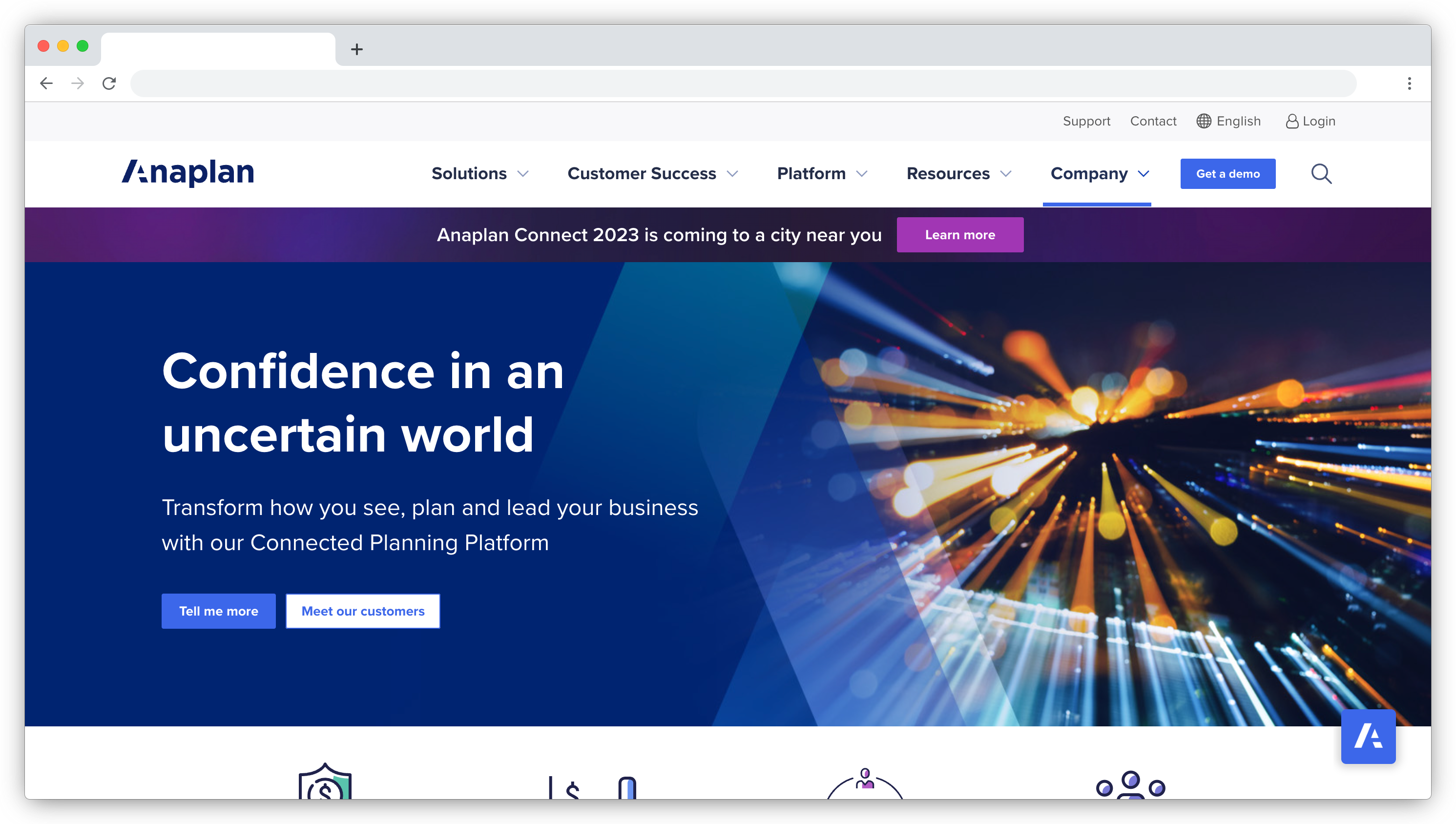This screenshot has width=1456, height=824.
Task: Click the three-people group icon
Action: tap(1130, 784)
